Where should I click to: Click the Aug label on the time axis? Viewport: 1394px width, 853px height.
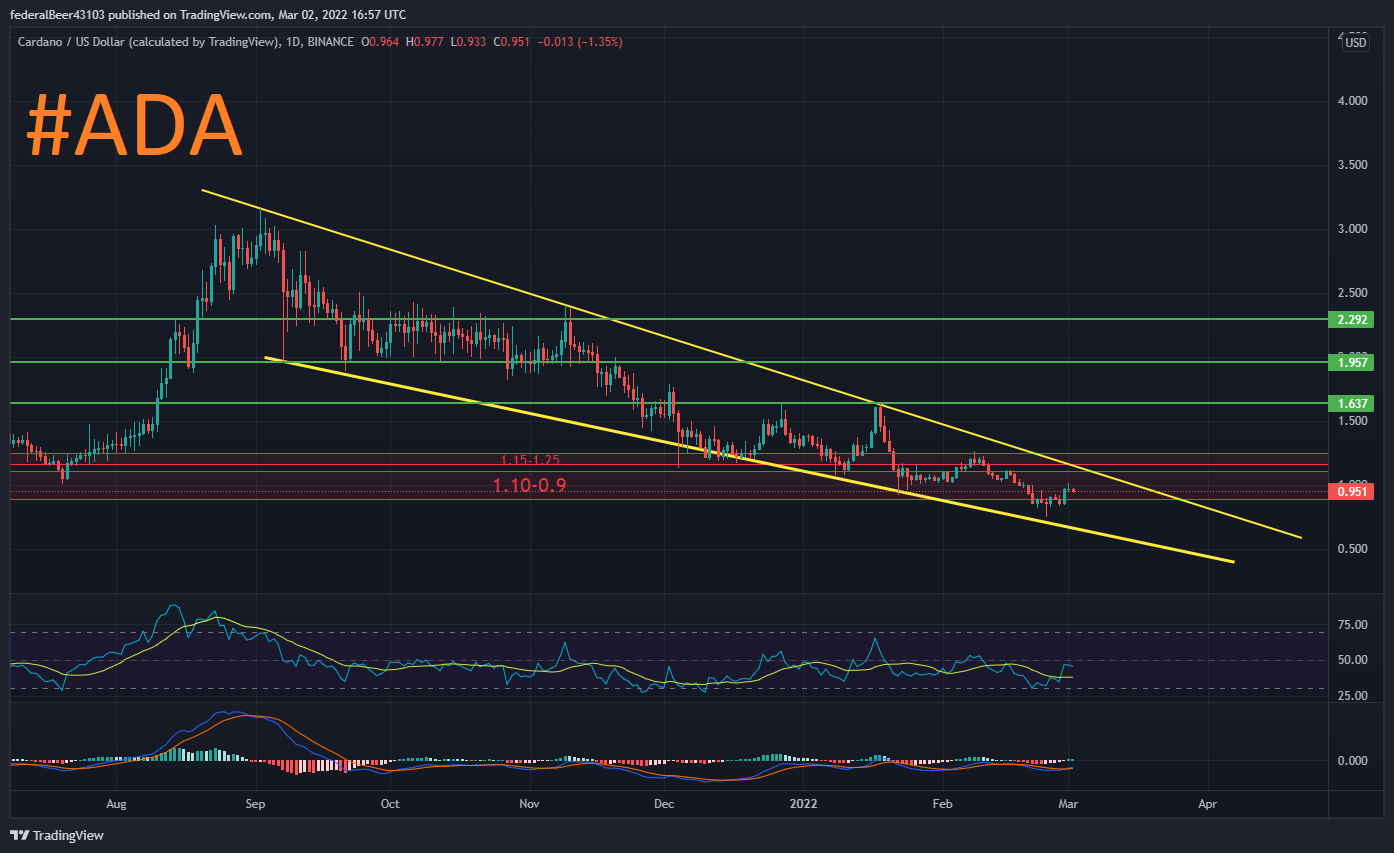(x=117, y=803)
